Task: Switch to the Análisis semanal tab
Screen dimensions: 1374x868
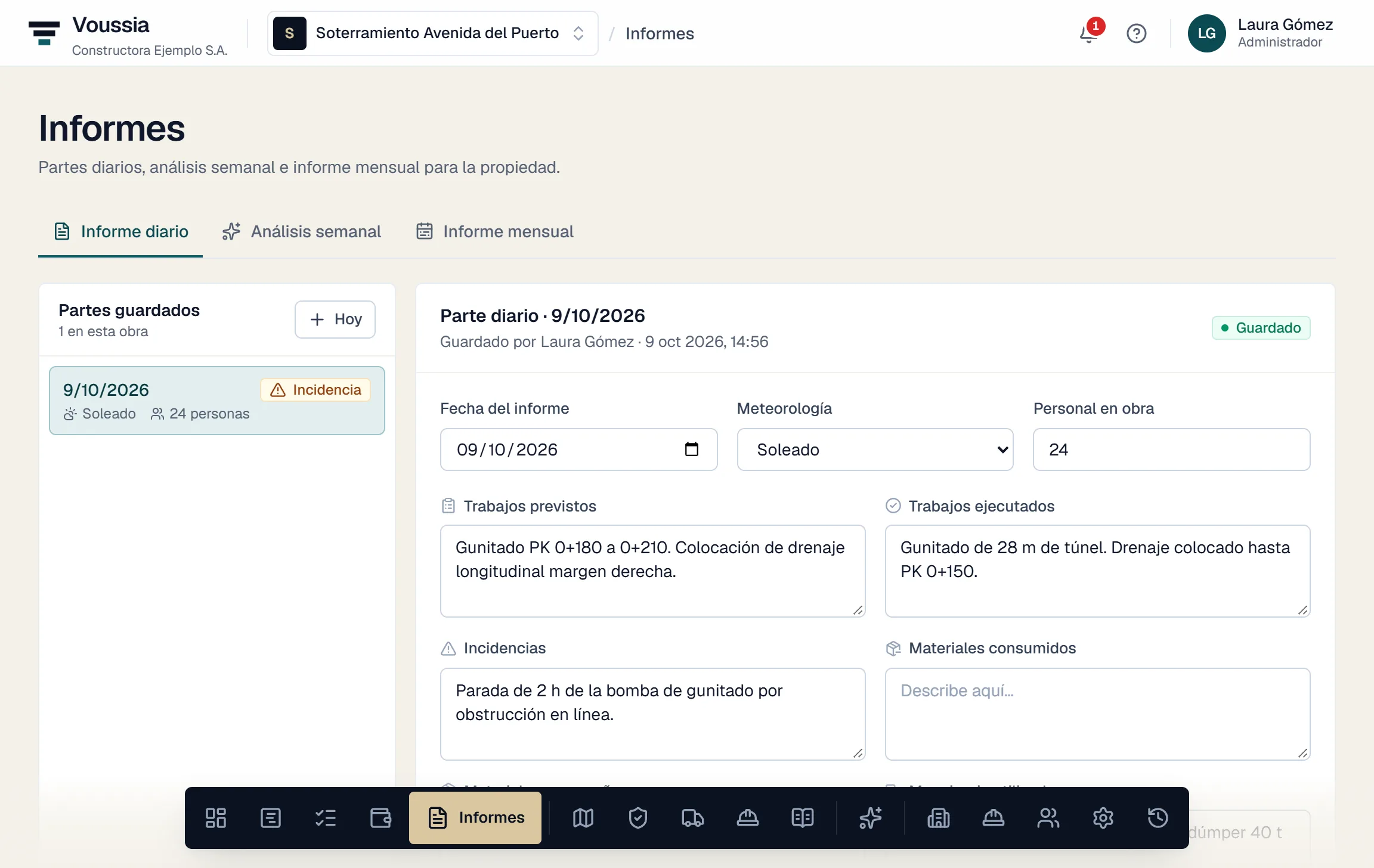Action: (301, 232)
